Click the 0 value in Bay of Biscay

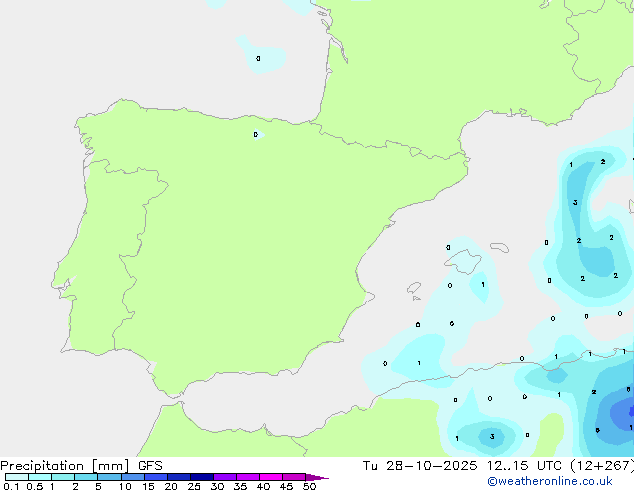[258, 59]
